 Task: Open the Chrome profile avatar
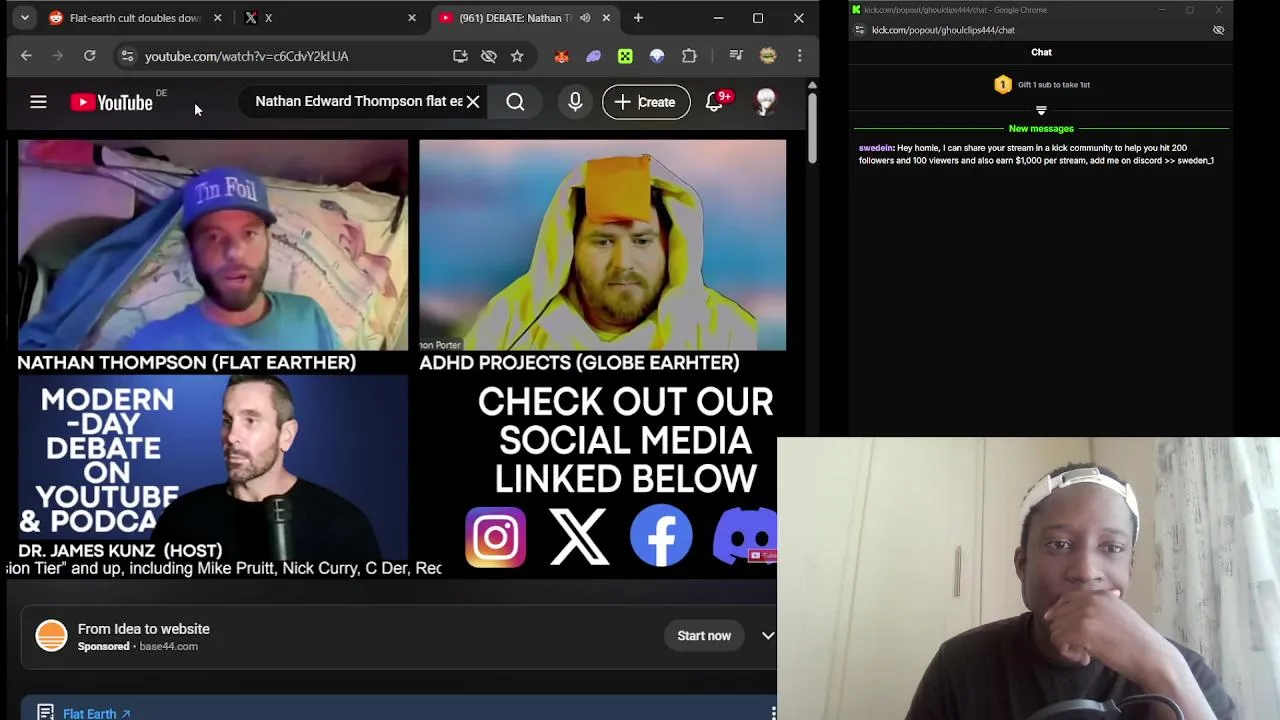[768, 56]
